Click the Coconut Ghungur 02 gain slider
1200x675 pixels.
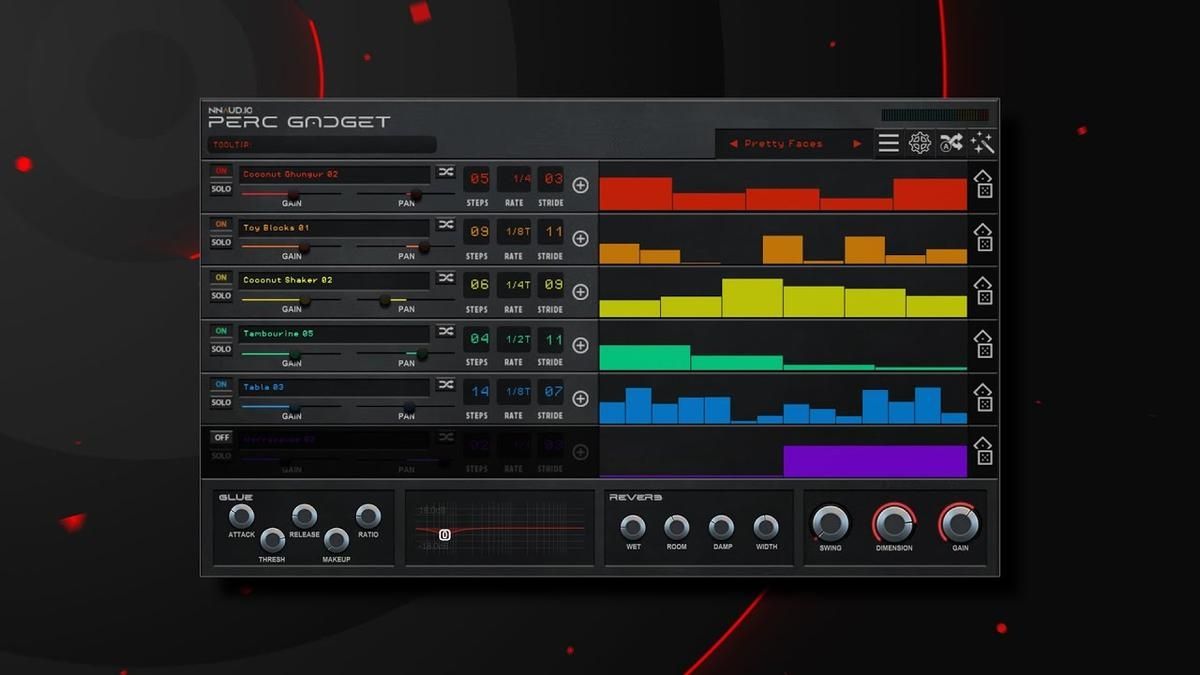[289, 194]
